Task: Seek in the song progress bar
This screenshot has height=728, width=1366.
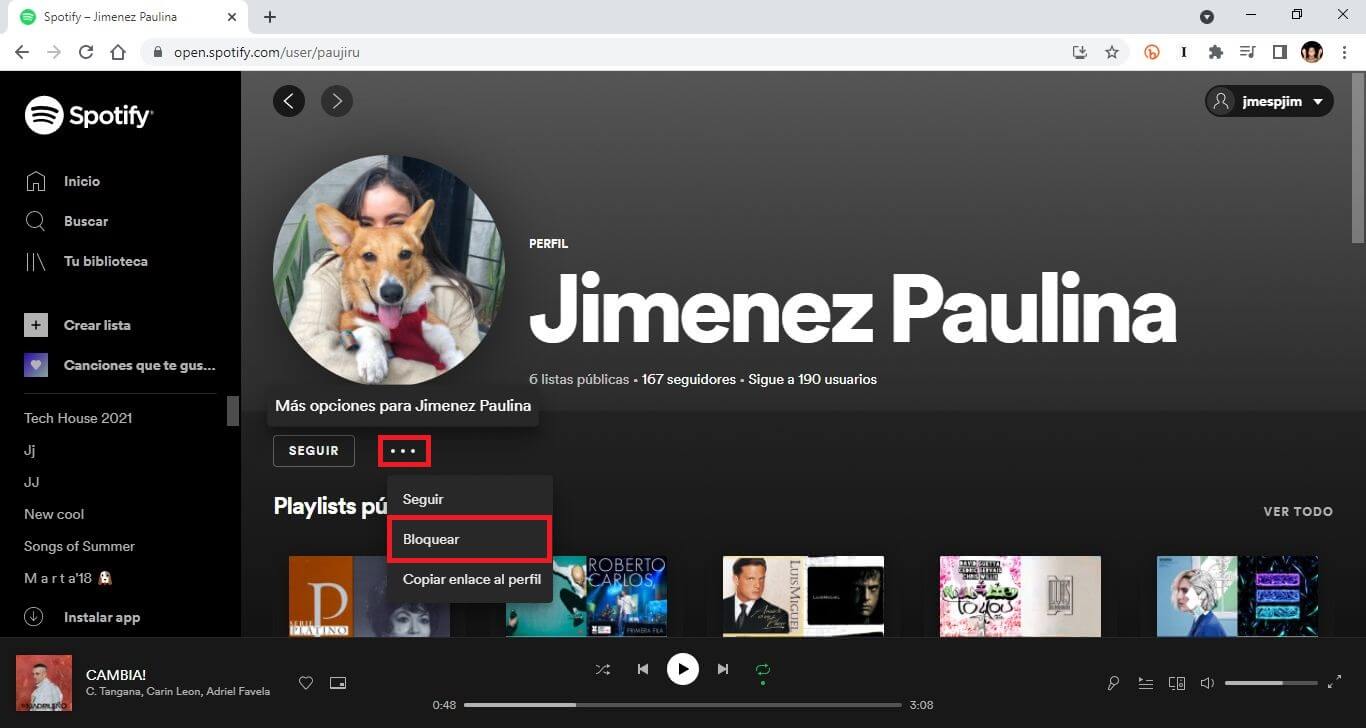Action: (683, 705)
